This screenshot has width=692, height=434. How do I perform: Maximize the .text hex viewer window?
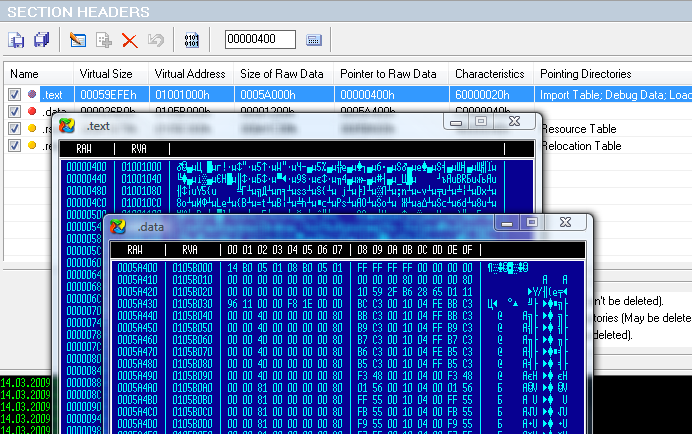pos(481,121)
